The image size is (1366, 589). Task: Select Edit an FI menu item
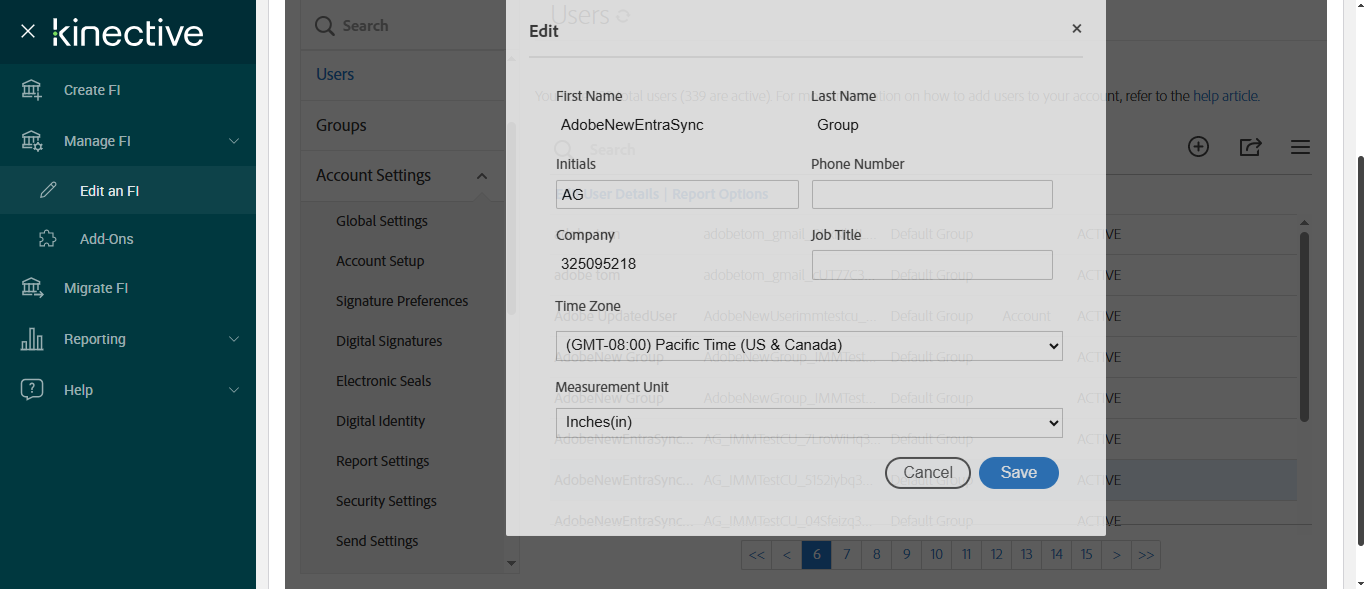(109, 191)
